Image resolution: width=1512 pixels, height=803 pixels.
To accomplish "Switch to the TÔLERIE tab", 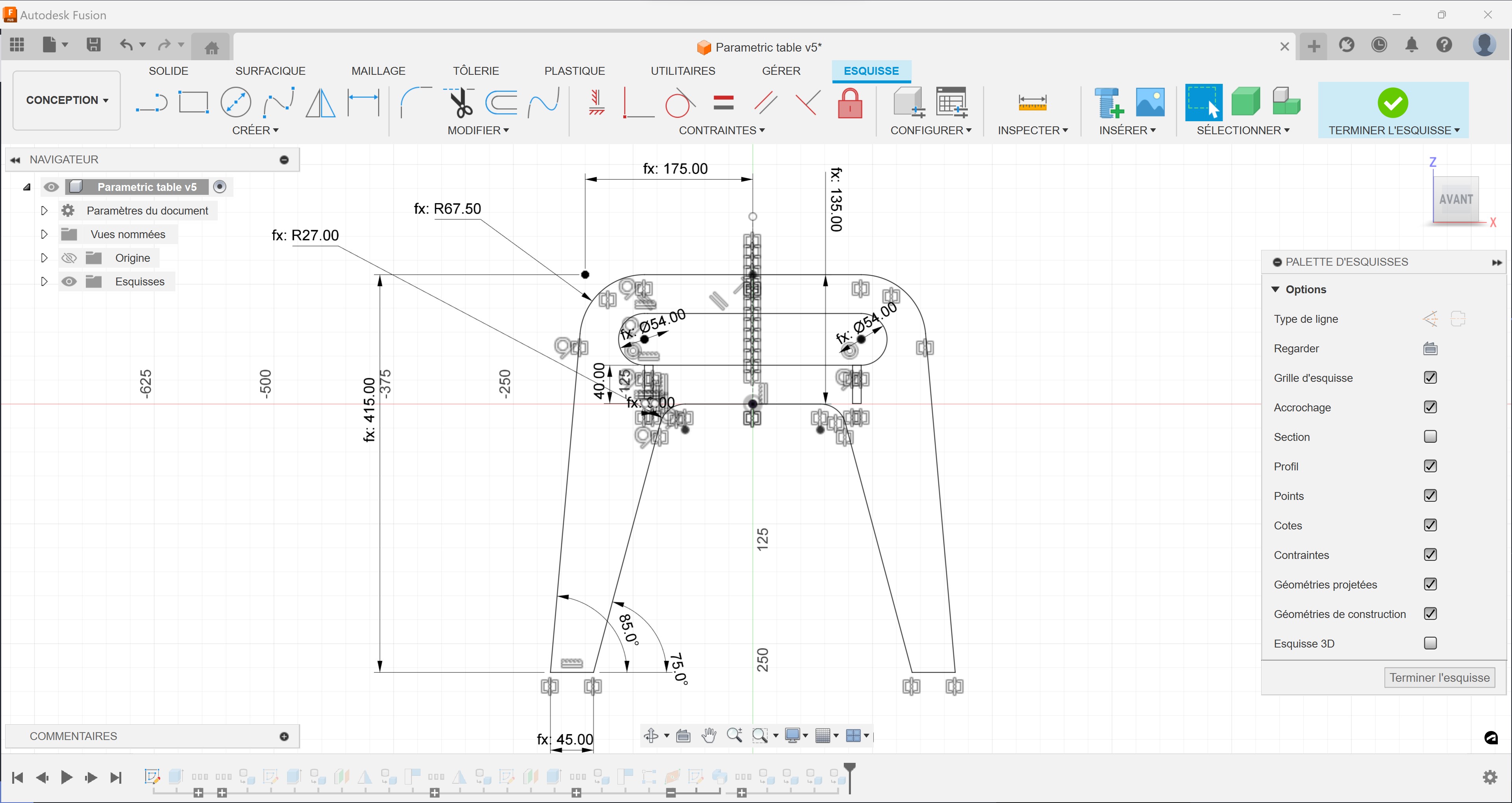I will 475,71.
